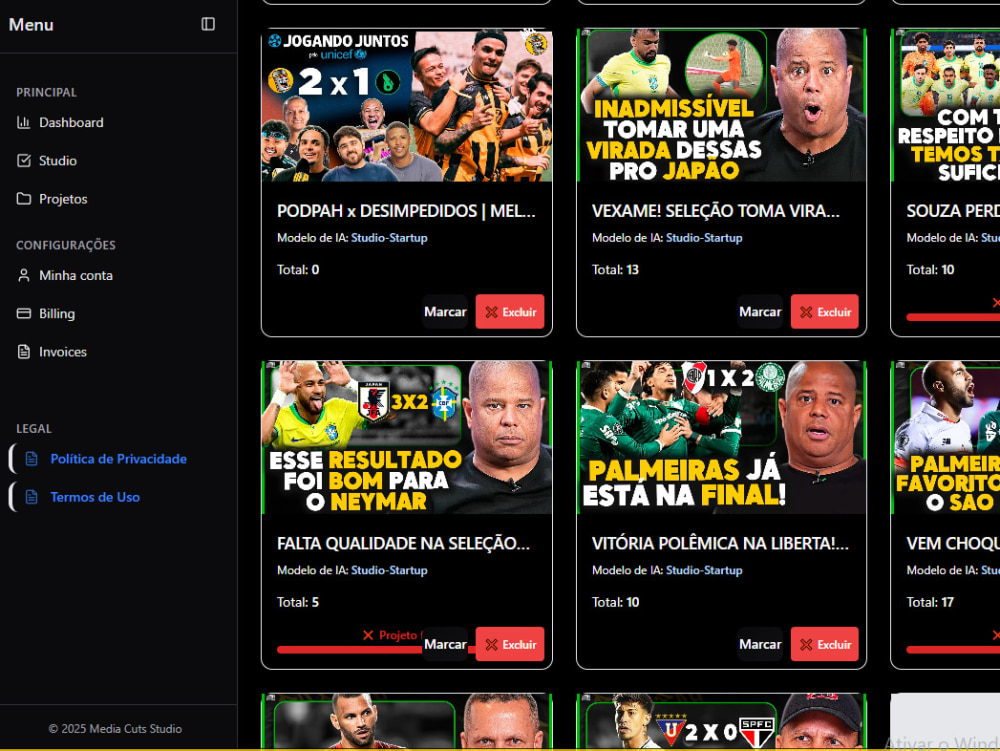Image resolution: width=1000 pixels, height=751 pixels.
Task: Collapse the sidebar with the panel icon
Action: coord(208,24)
